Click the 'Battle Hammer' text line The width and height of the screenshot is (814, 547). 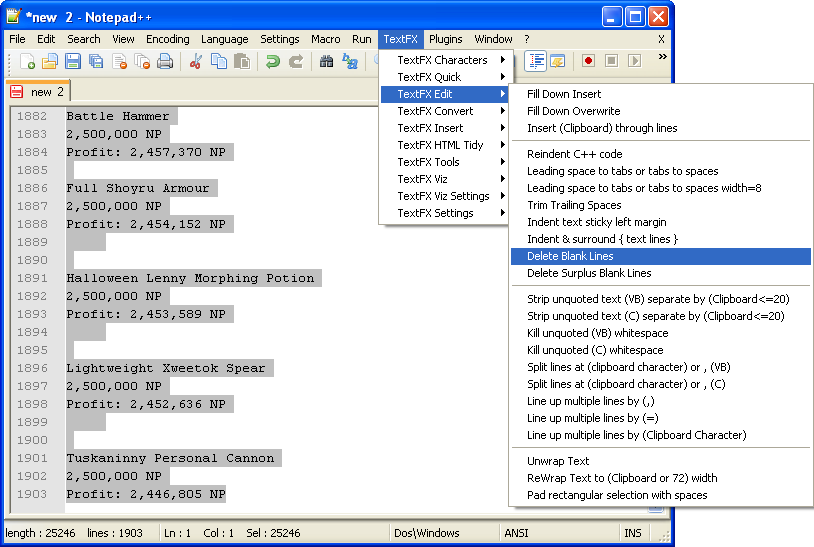[x=118, y=116]
